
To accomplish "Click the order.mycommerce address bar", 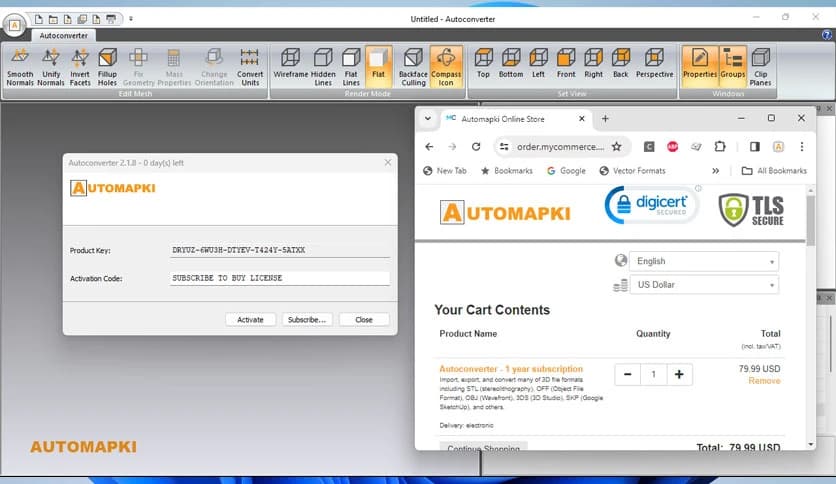I will coord(560,147).
